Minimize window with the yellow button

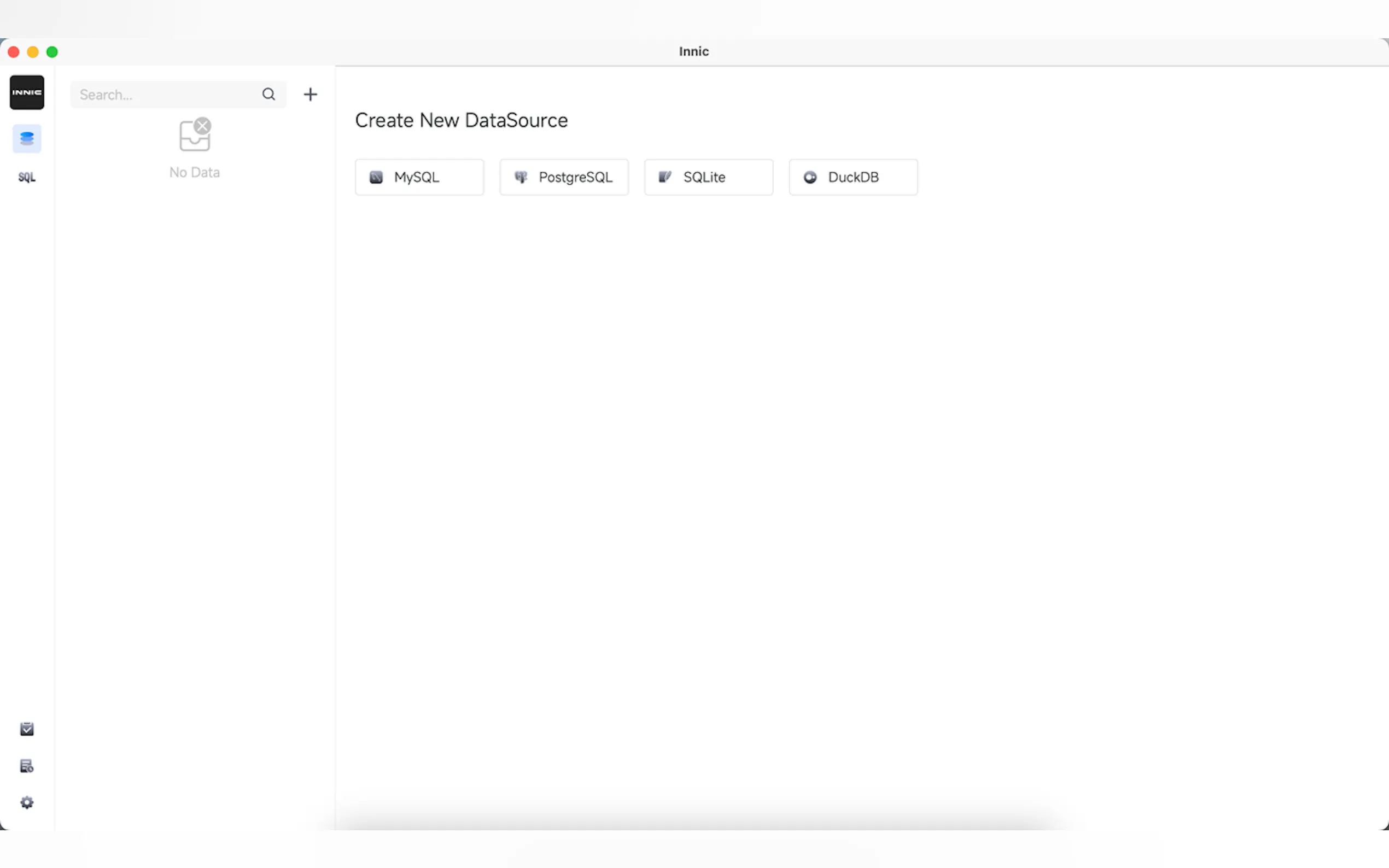pyautogui.click(x=33, y=52)
